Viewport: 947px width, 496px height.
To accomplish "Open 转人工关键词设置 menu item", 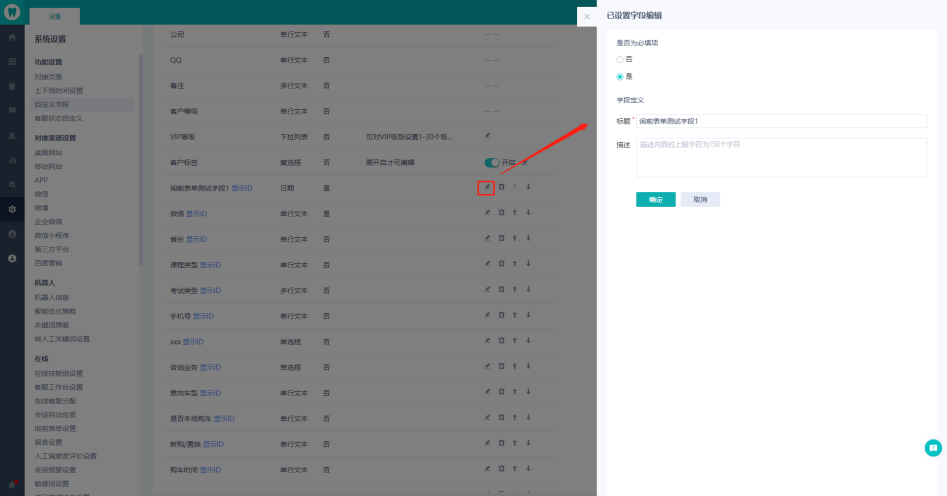I will (62, 339).
